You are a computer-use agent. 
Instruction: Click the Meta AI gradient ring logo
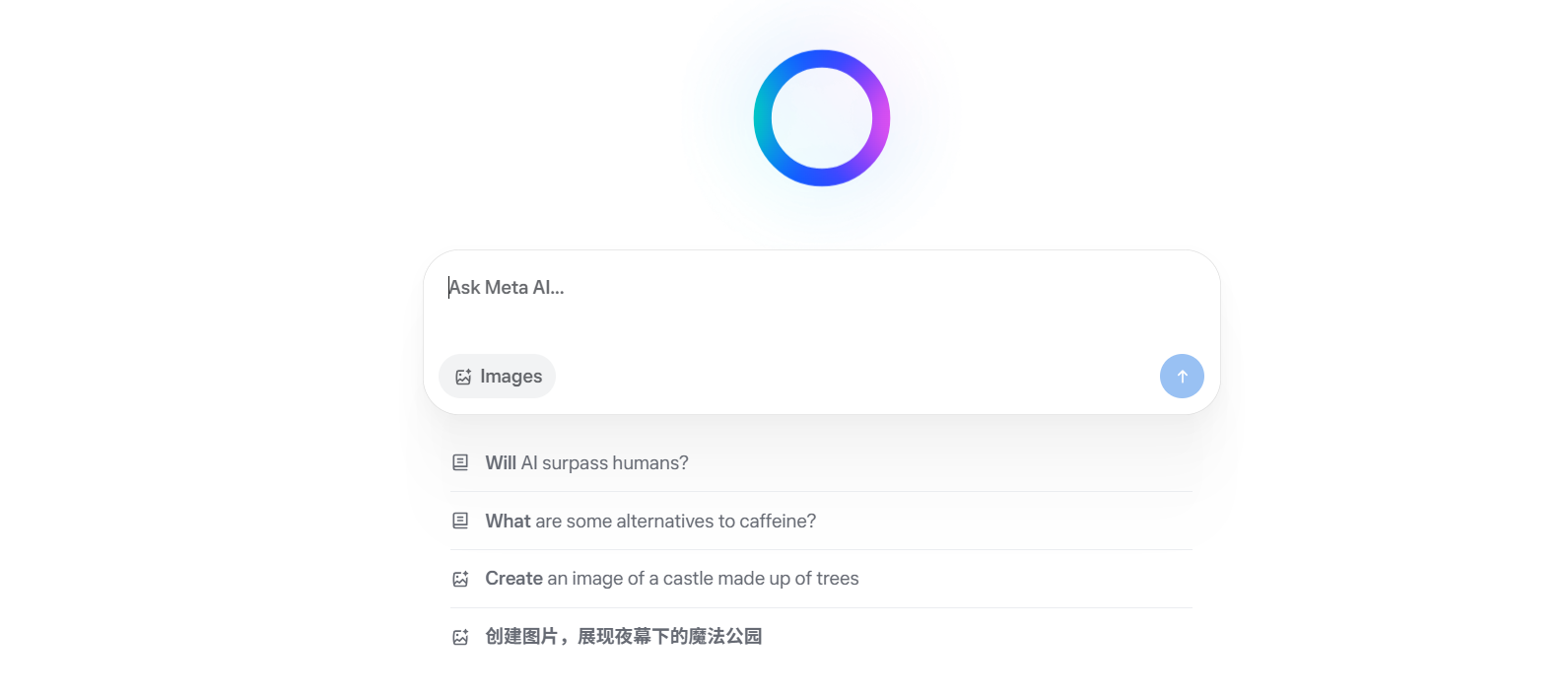point(821,117)
